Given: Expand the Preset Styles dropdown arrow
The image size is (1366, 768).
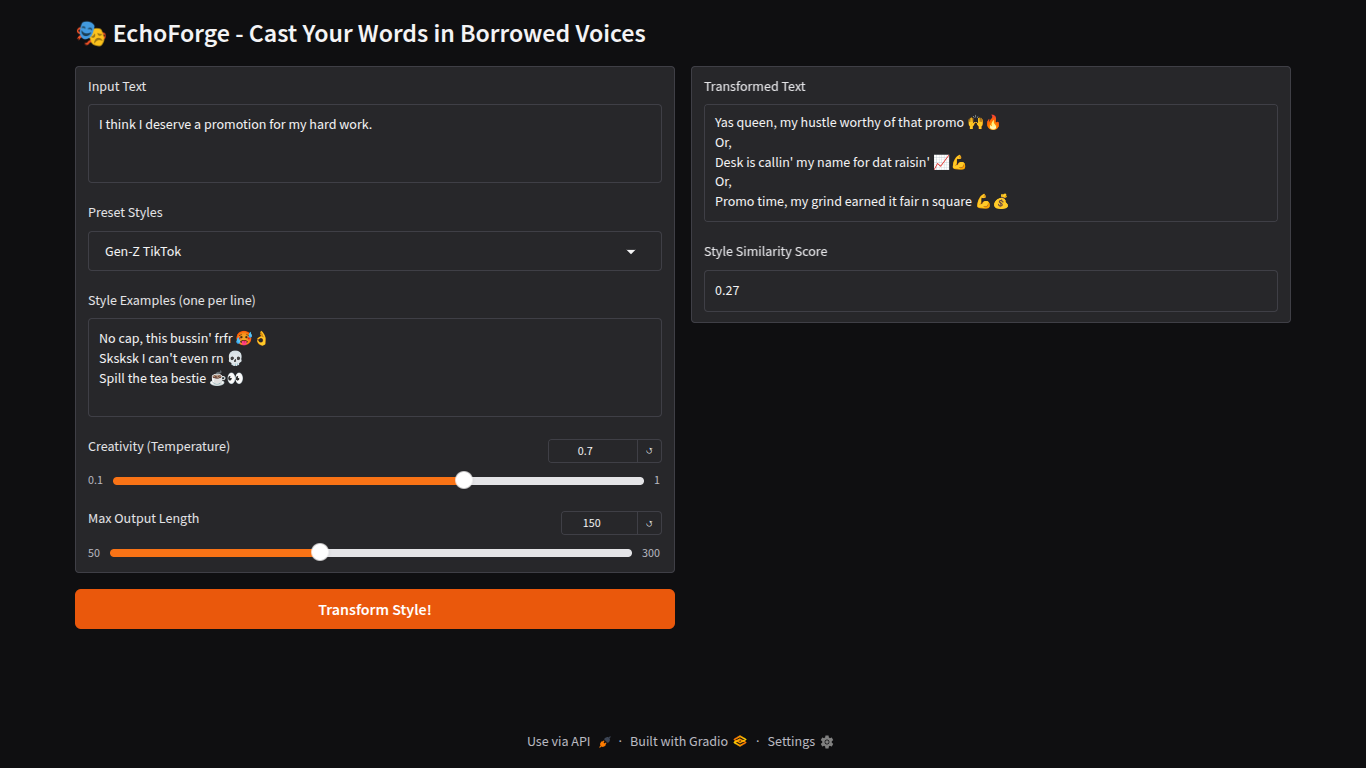Looking at the screenshot, I should [631, 252].
